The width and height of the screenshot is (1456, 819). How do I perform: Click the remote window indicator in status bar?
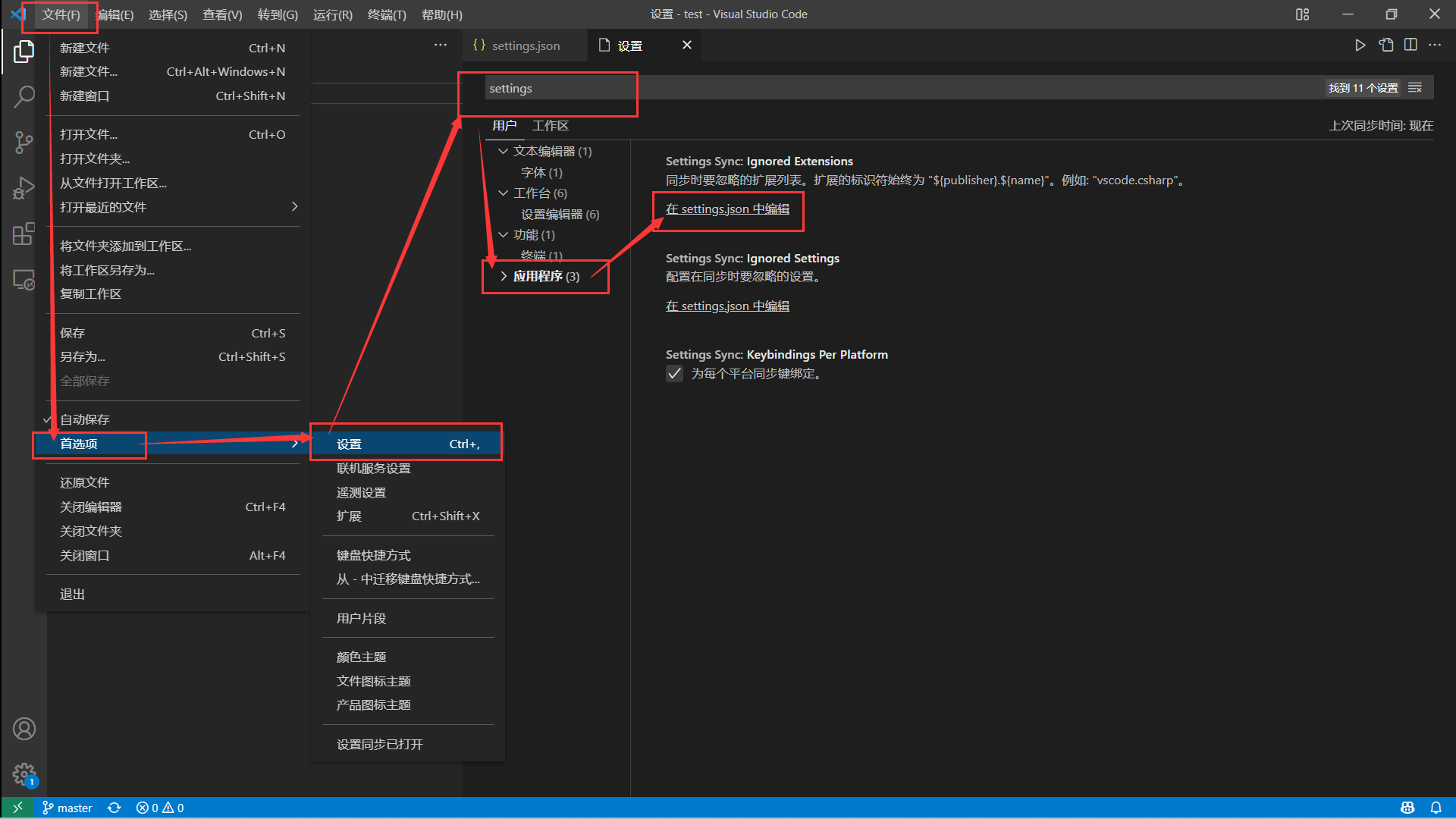click(17, 808)
